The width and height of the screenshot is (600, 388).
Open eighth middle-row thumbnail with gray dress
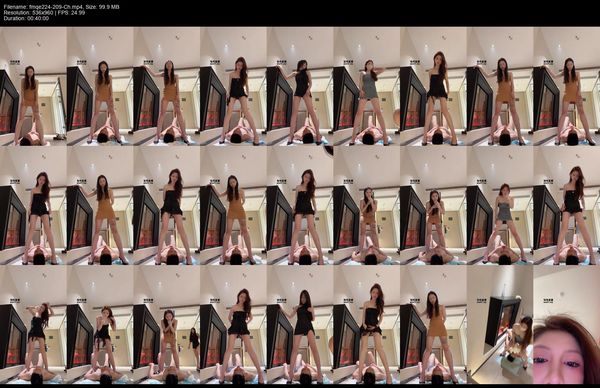[500, 206]
